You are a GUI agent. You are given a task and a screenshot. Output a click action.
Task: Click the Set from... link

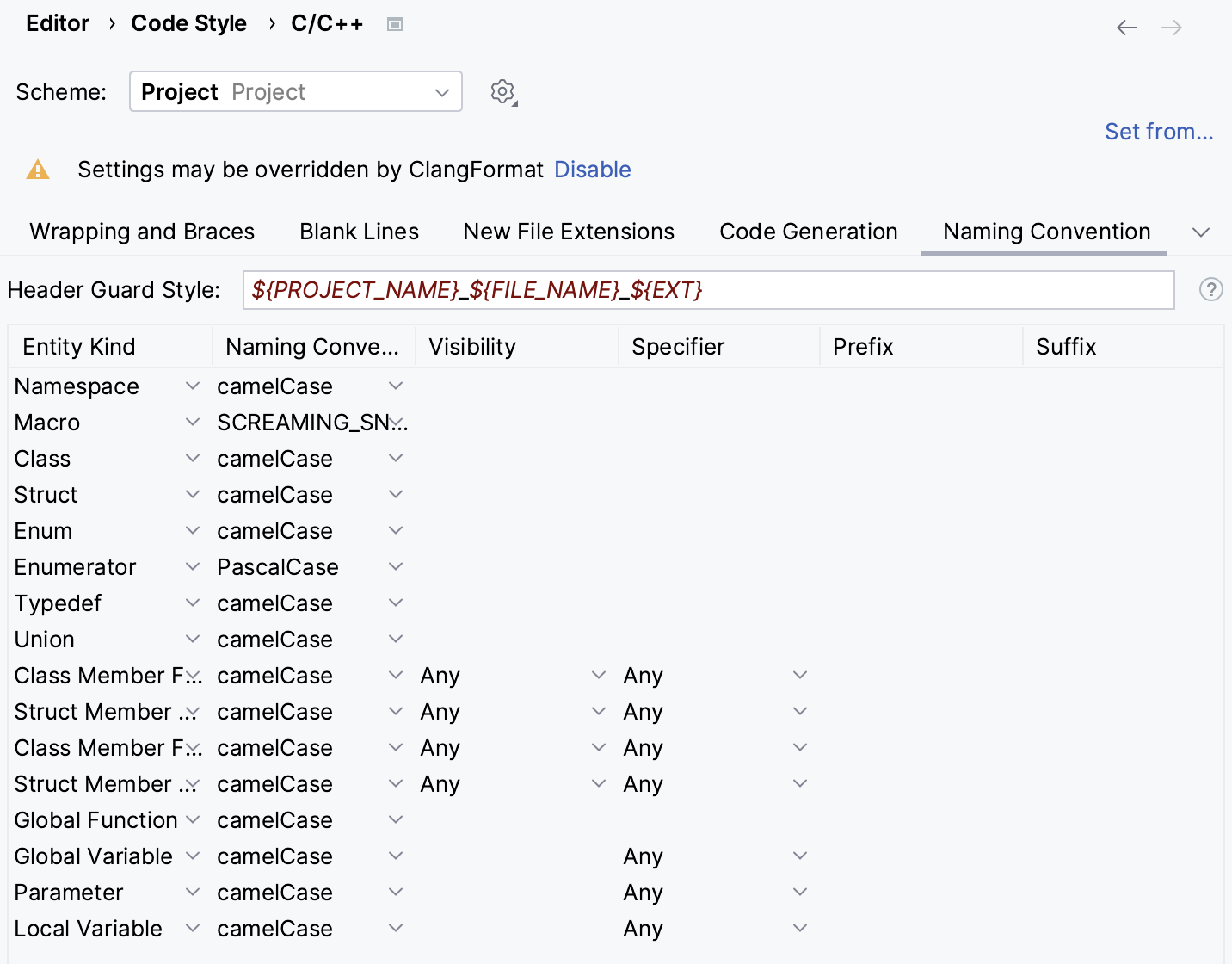[x=1159, y=131]
